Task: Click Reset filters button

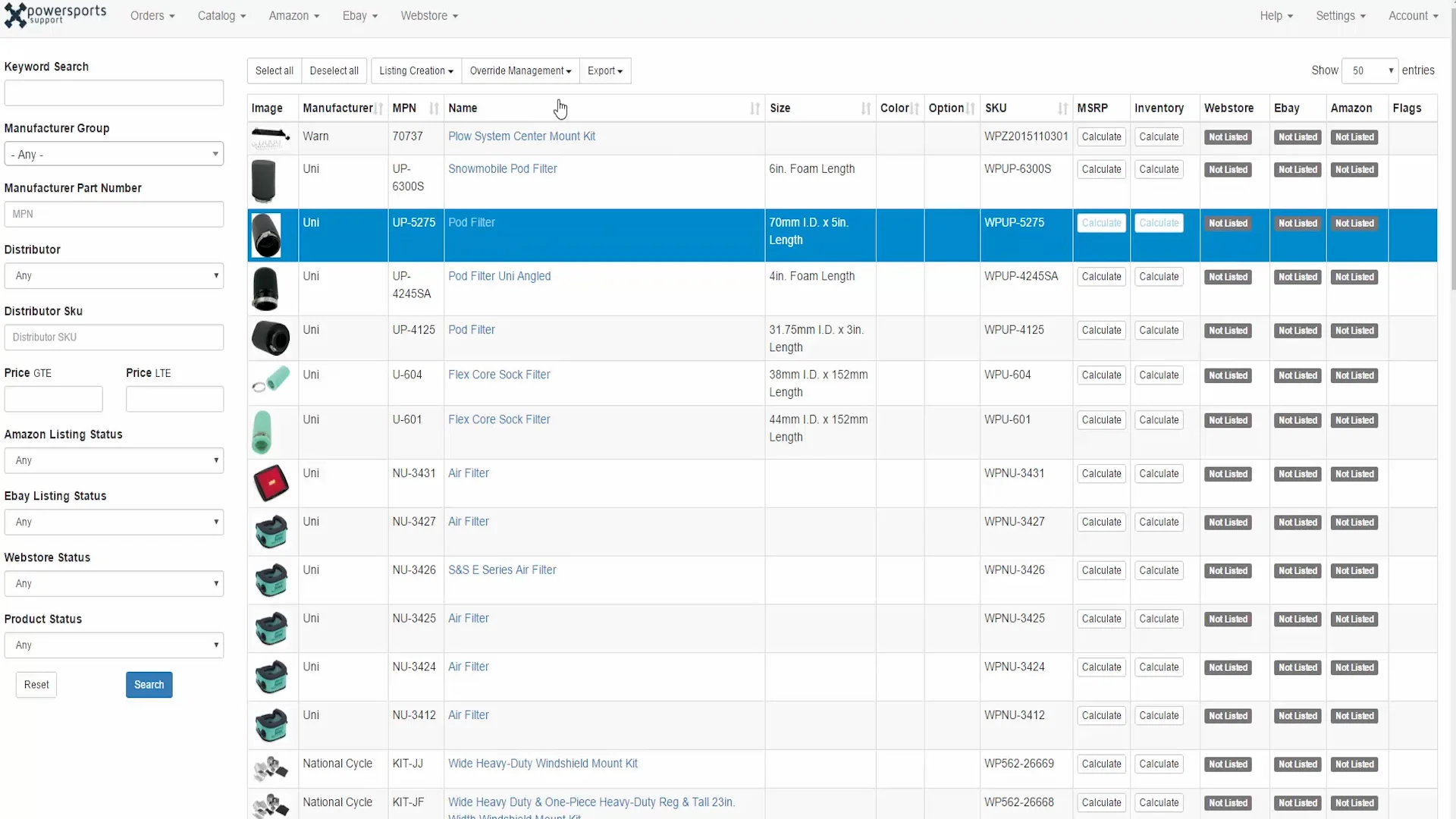Action: (36, 685)
